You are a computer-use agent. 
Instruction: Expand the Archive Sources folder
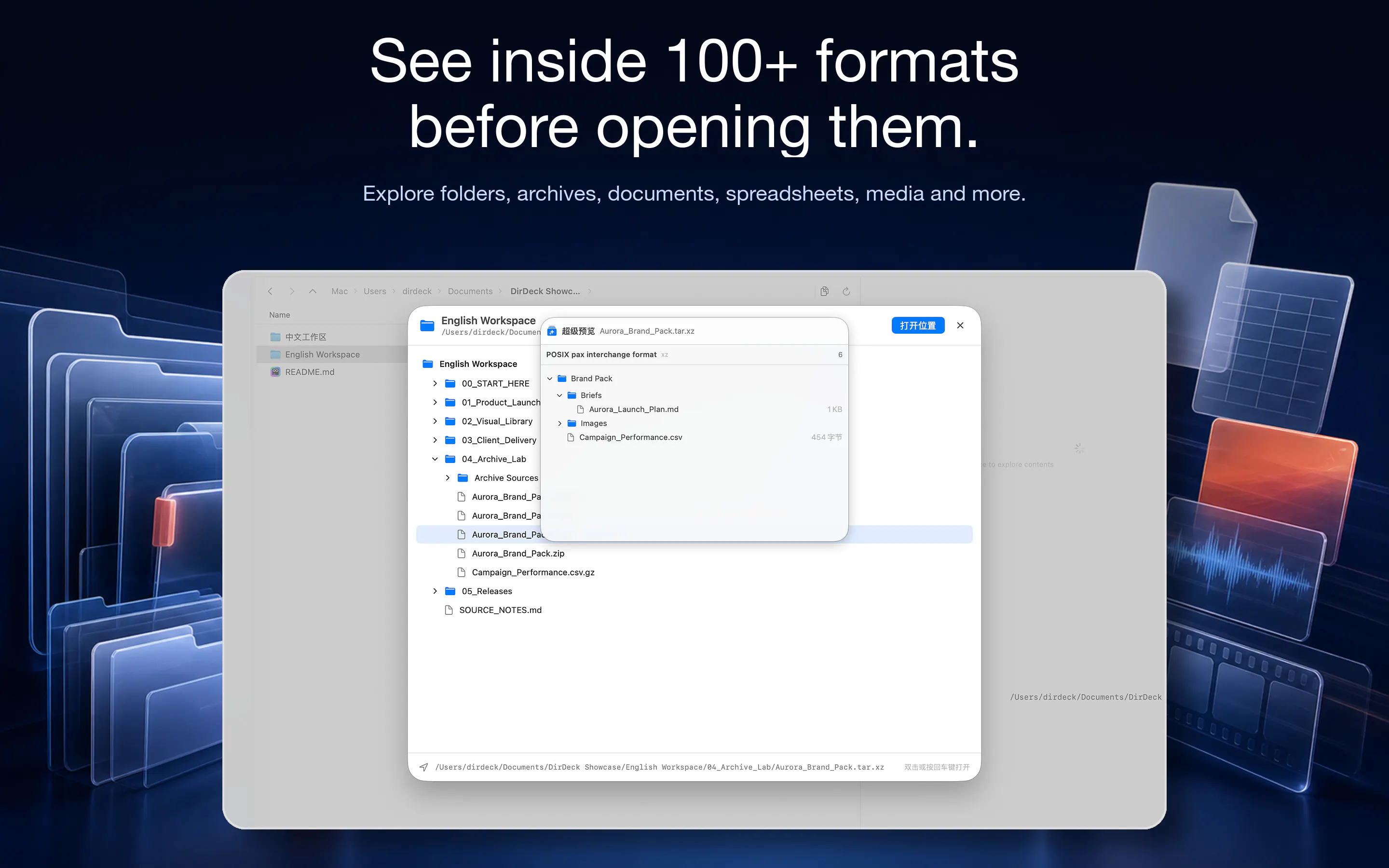coord(448,477)
